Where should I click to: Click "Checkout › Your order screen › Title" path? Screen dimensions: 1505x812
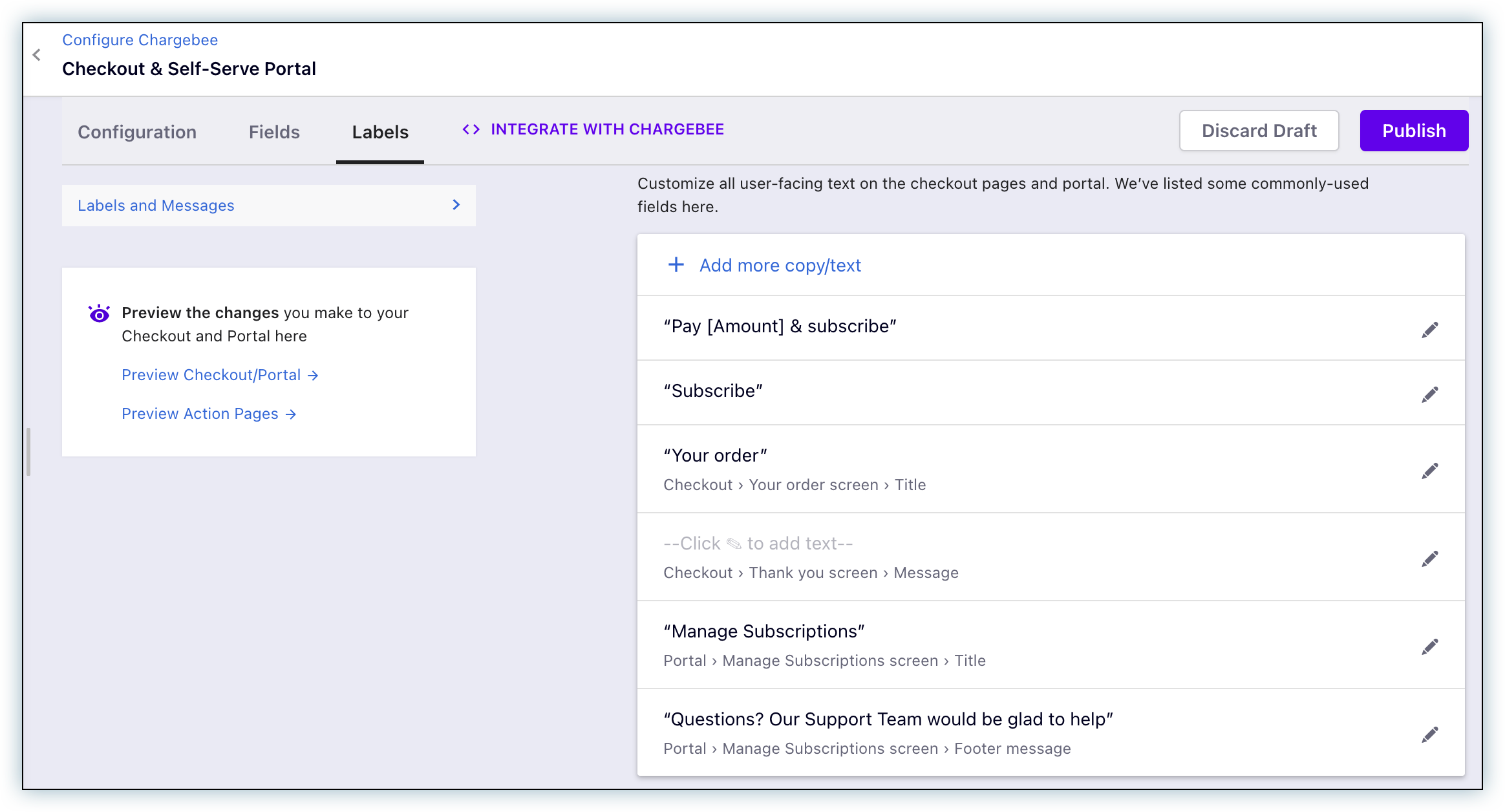(x=795, y=485)
